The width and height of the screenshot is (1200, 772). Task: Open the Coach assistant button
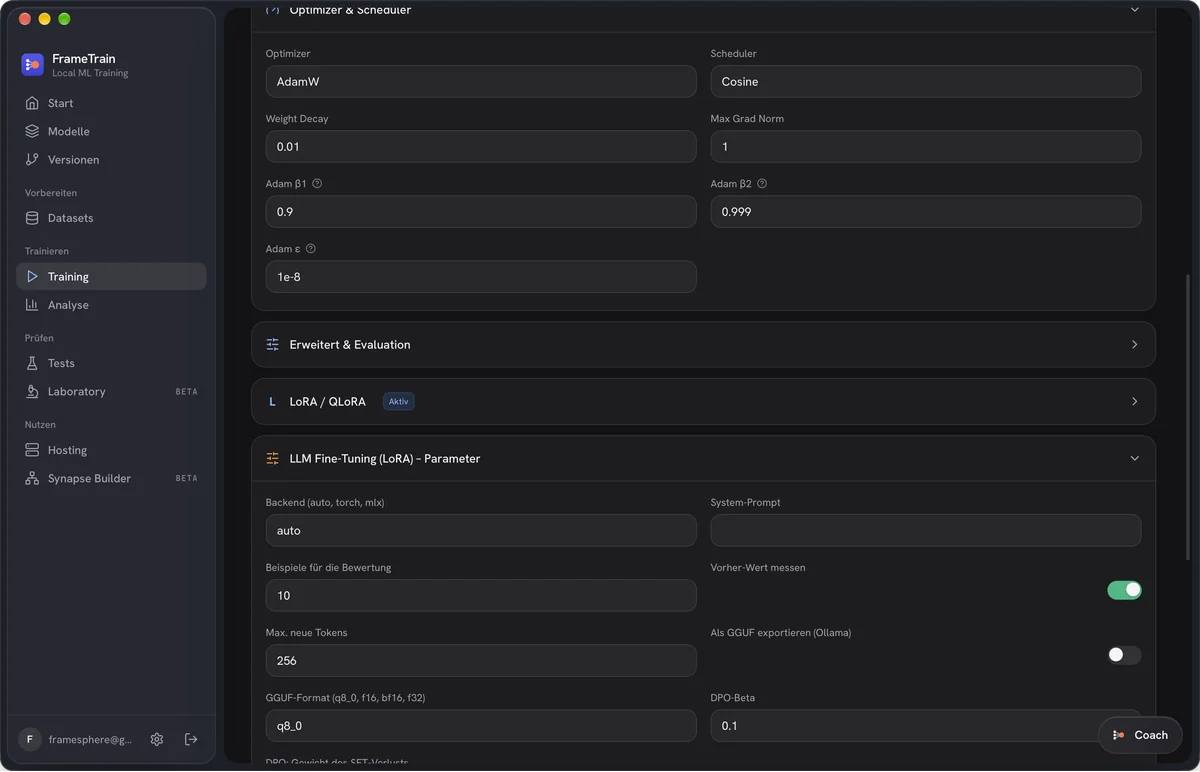tap(1140, 735)
